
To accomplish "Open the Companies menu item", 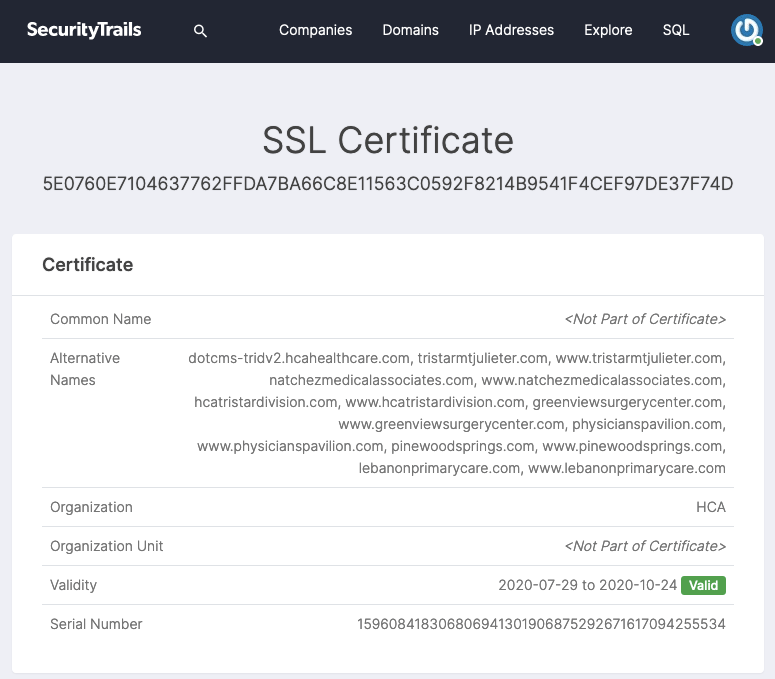I will coord(315,30).
